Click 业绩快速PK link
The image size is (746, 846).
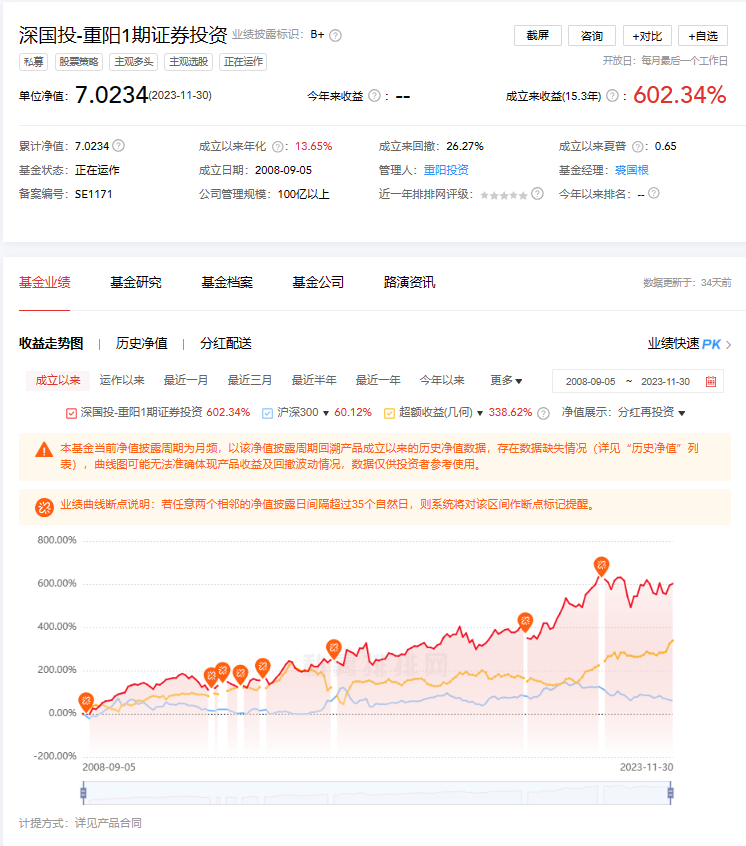tap(685, 344)
